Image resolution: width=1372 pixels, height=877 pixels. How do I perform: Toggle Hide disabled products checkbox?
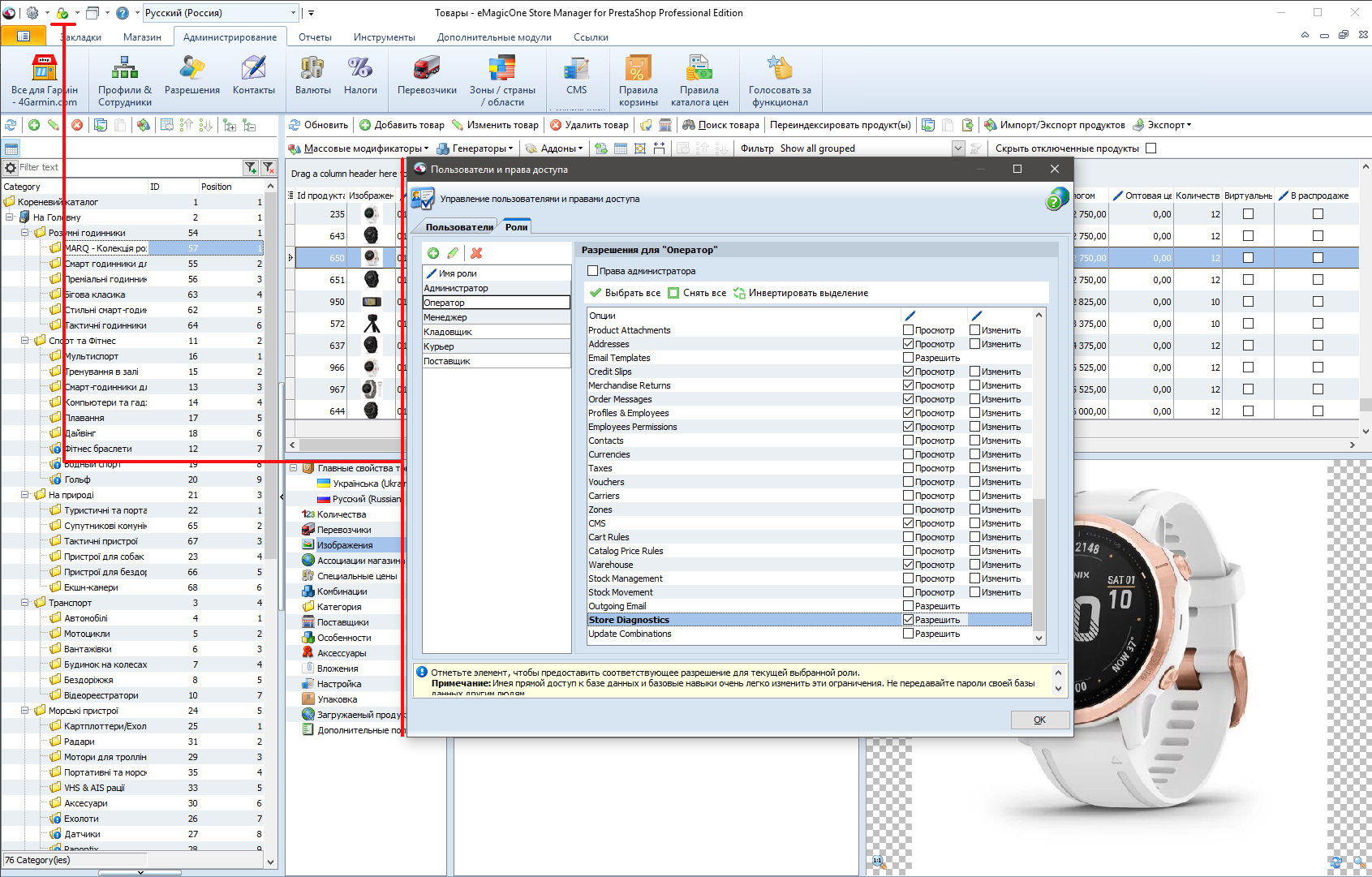1151,148
